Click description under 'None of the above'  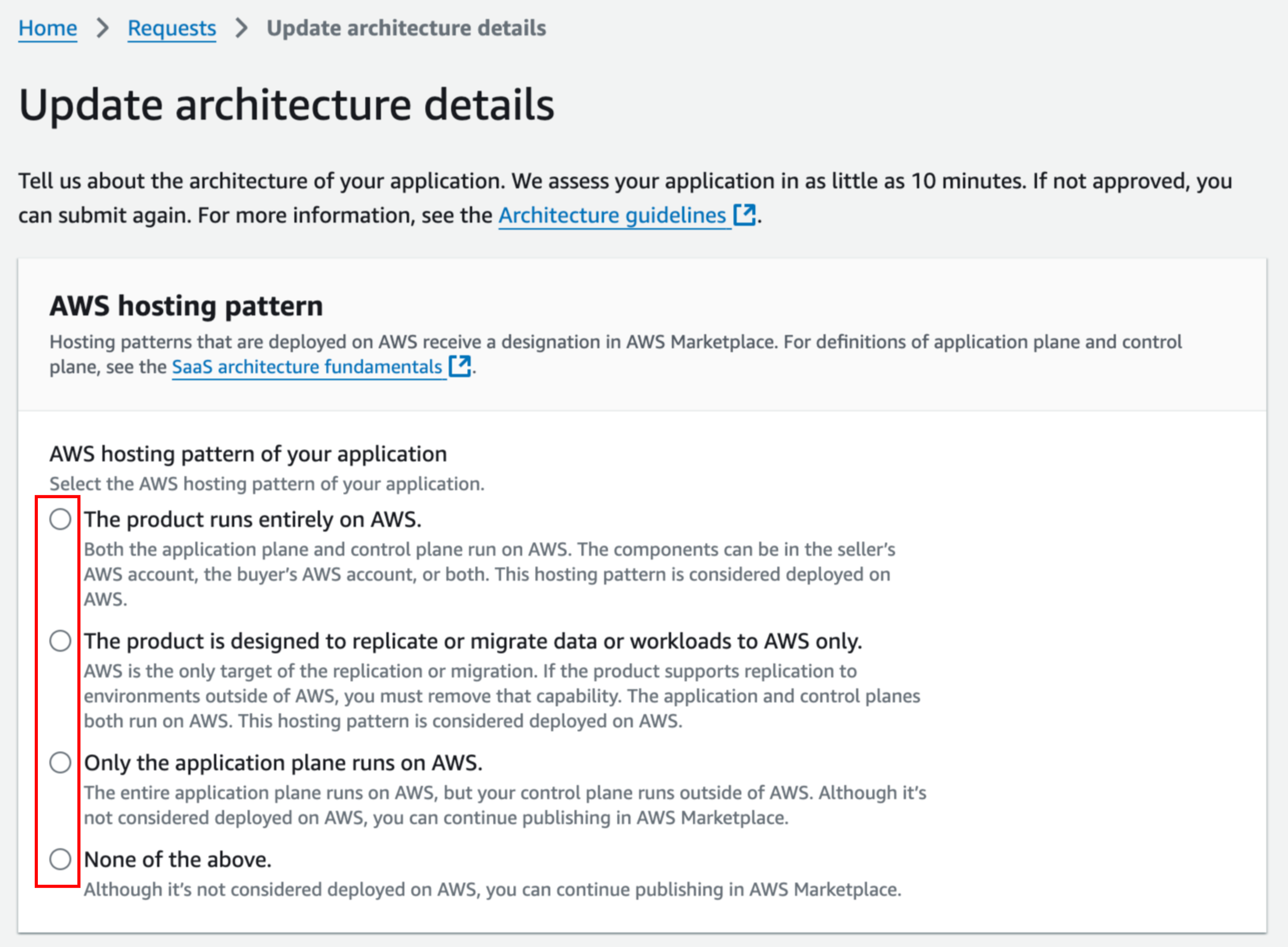pos(492,890)
